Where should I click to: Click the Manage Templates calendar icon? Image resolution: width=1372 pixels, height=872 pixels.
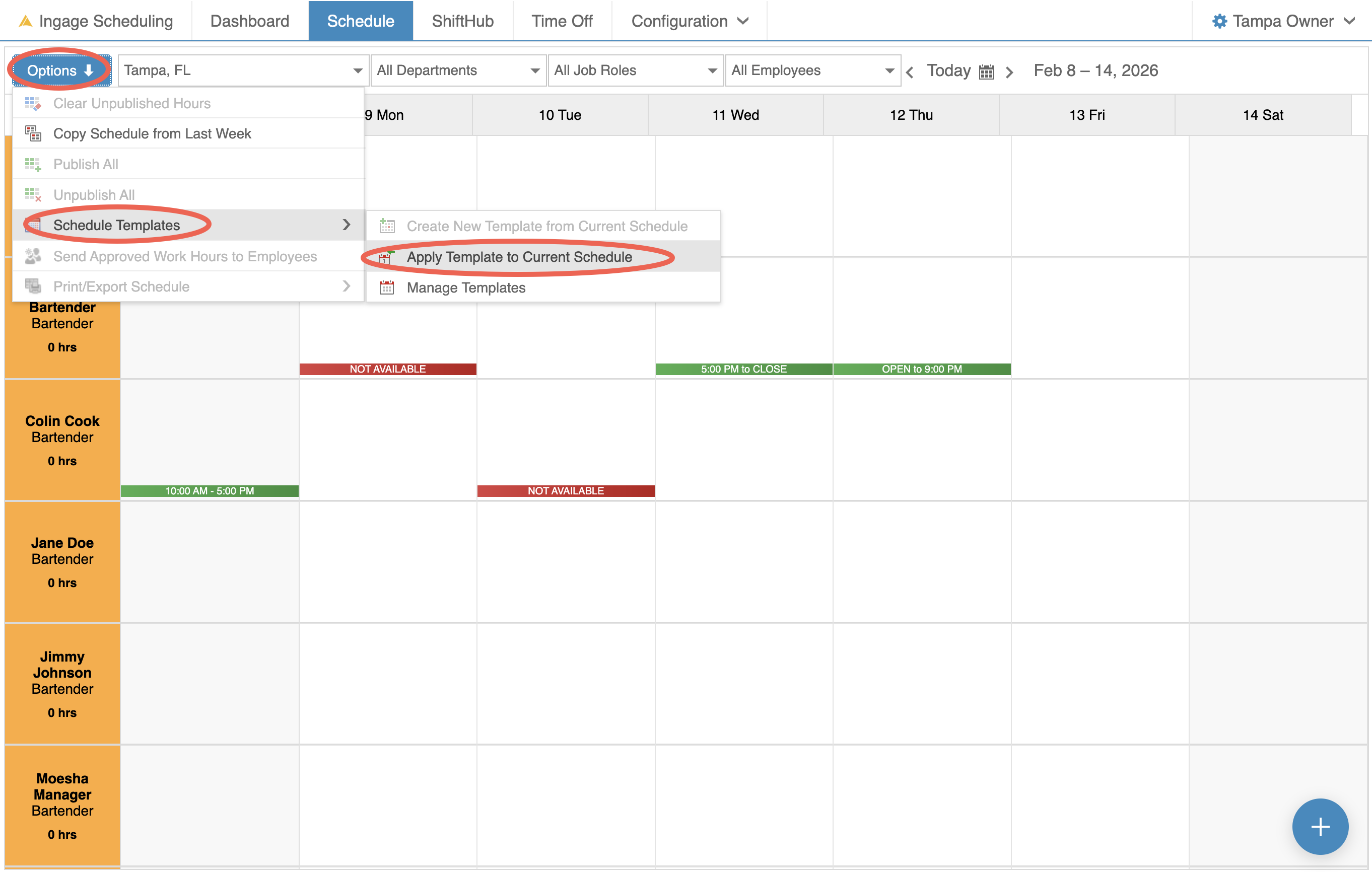(x=387, y=287)
